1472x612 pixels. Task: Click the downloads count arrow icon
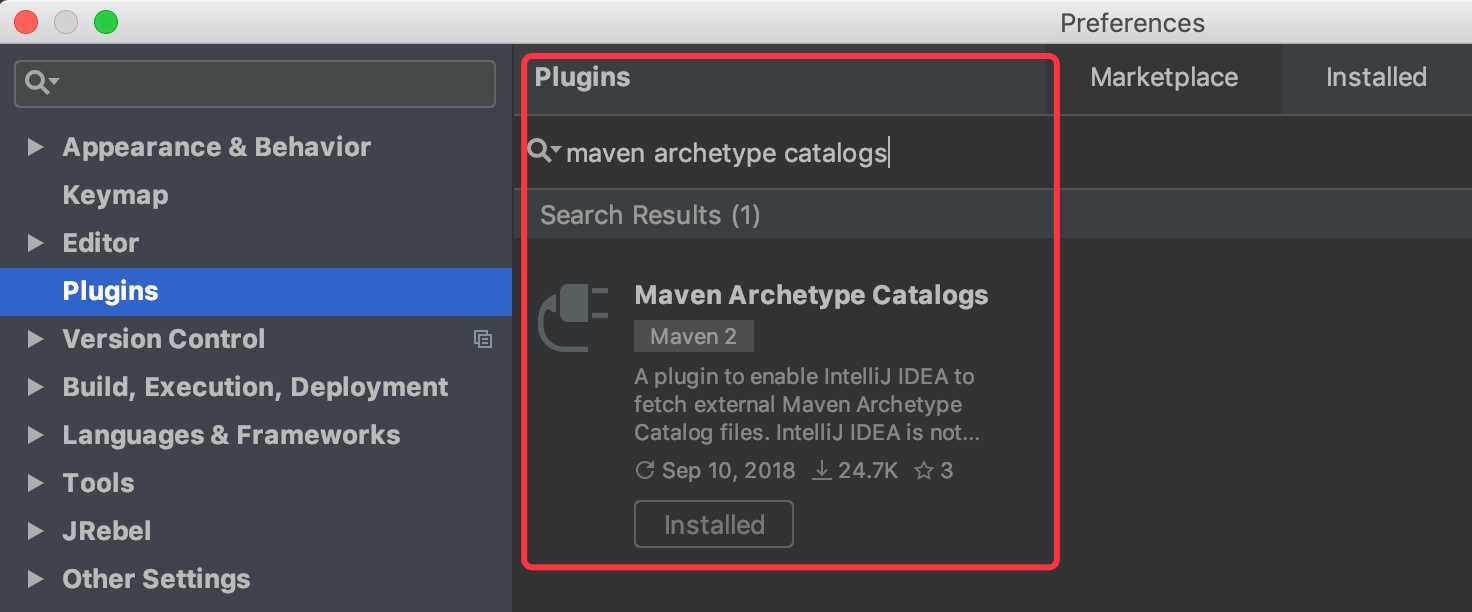tap(821, 470)
